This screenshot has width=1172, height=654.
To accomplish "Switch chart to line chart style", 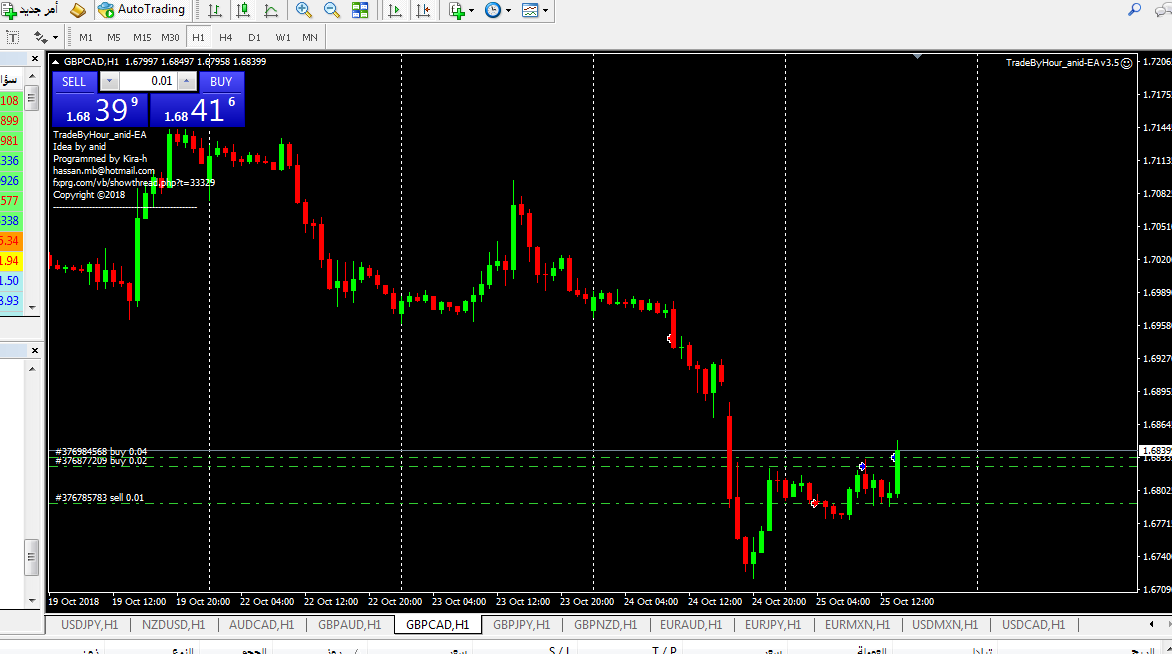I will click(x=271, y=10).
